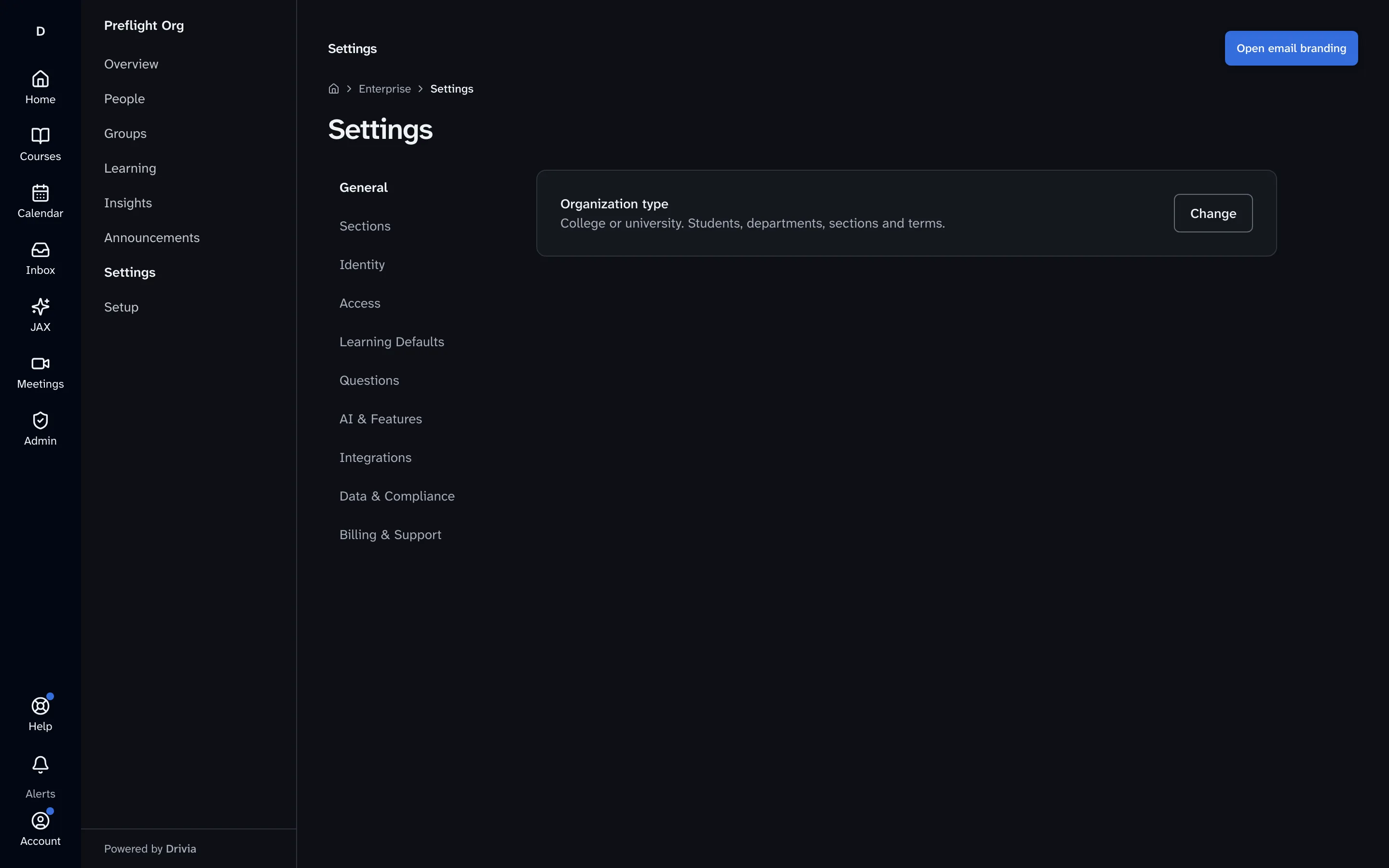Open the Courses book icon
The width and height of the screenshot is (1389, 868).
point(40,136)
